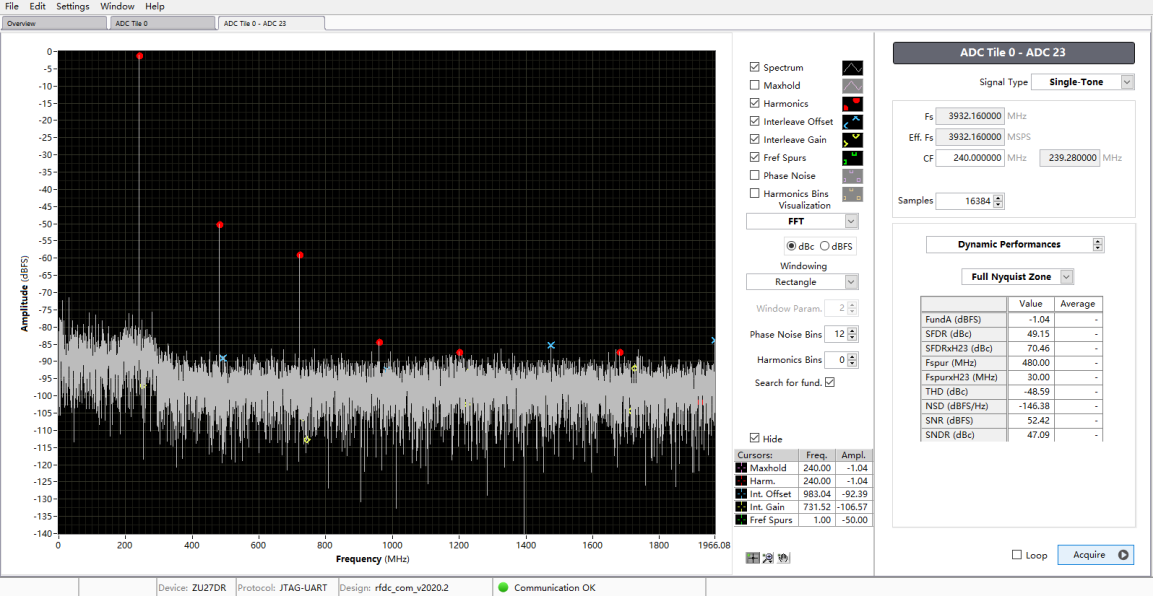This screenshot has width=1153, height=596.
Task: Select the pan hand graph tool
Action: pos(783,557)
